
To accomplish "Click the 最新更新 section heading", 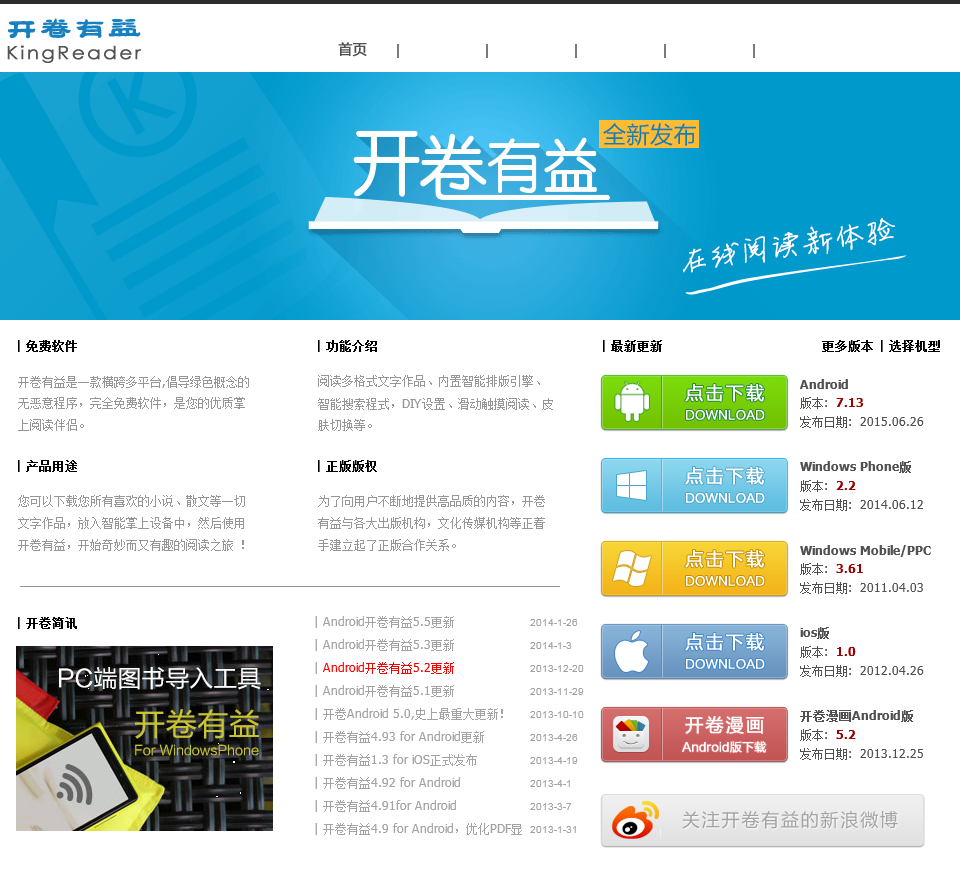I will 636,347.
